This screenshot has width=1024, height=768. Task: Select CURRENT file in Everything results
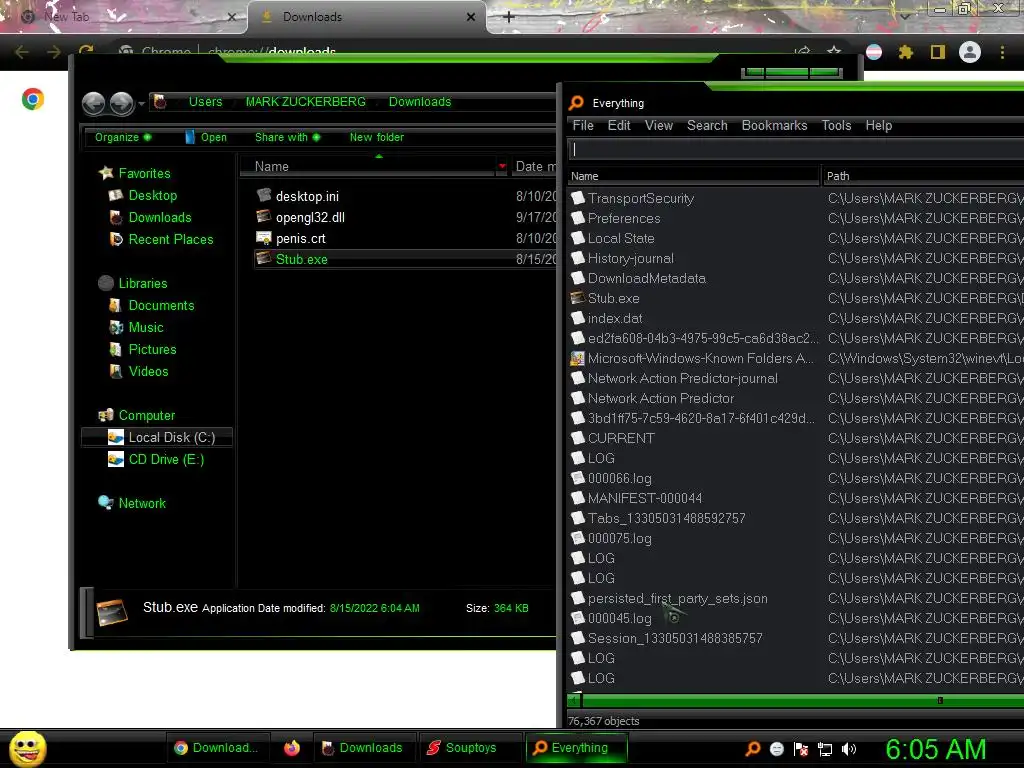pyautogui.click(x=620, y=438)
